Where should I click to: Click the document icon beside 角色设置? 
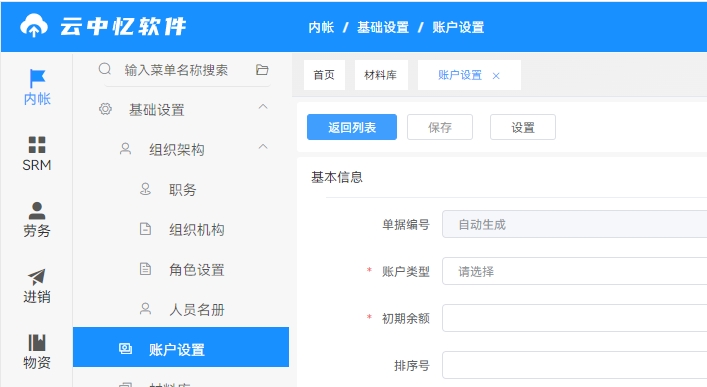tap(145, 269)
